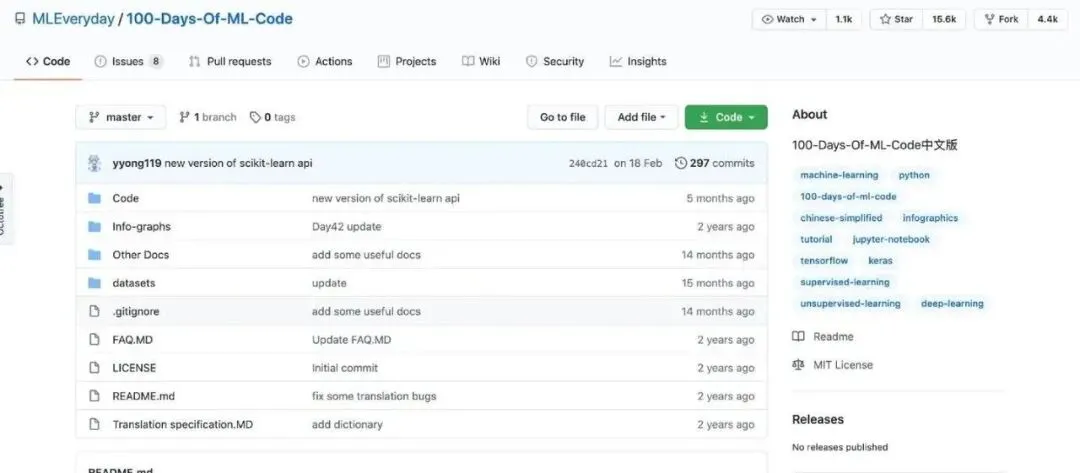This screenshot has height=473, width=1080.
Task: Click the clock history icon beside 297 commits
Action: coord(681,163)
